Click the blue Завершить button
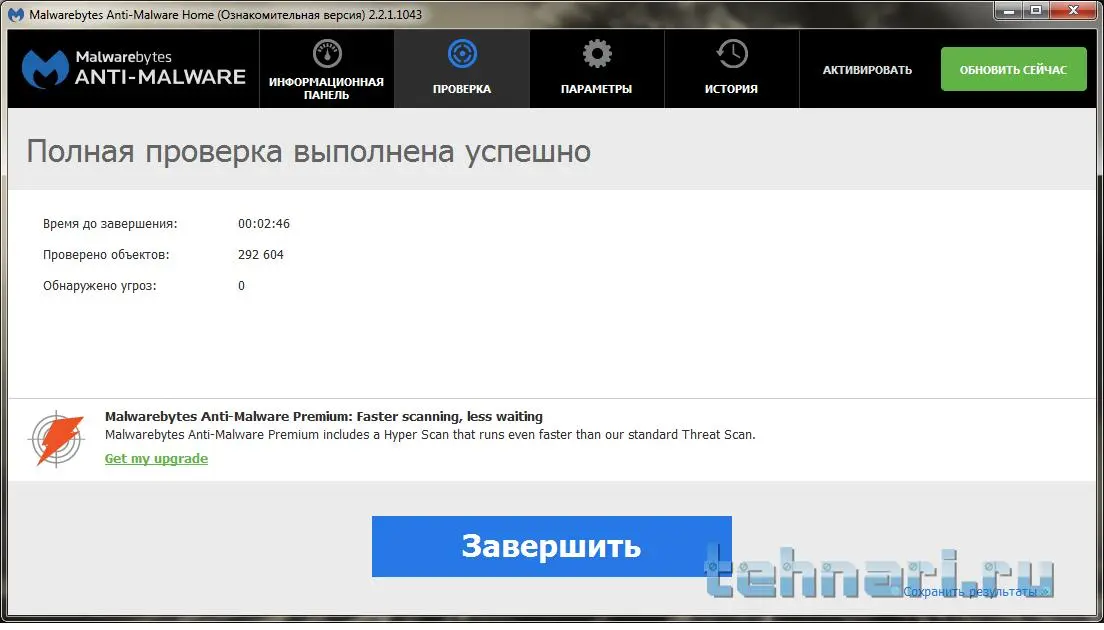Viewport: 1104px width, 630px height. tap(551, 546)
